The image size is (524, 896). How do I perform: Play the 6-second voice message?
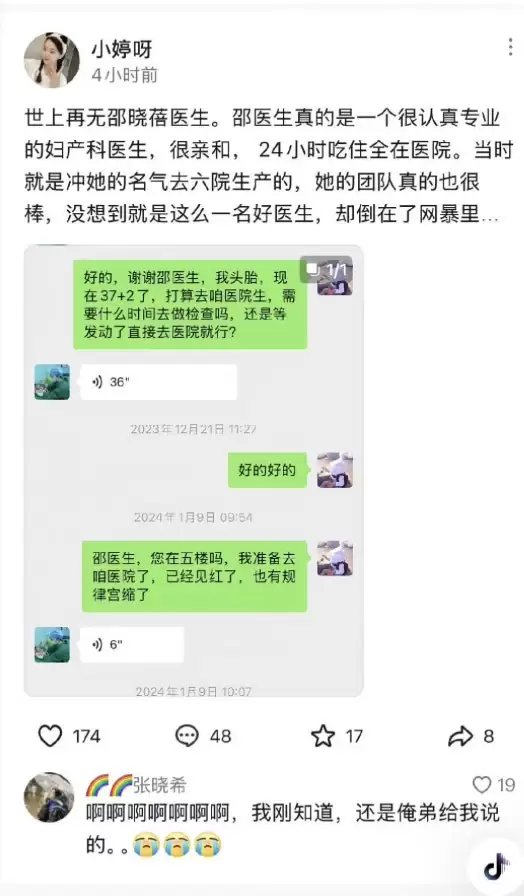point(132,645)
